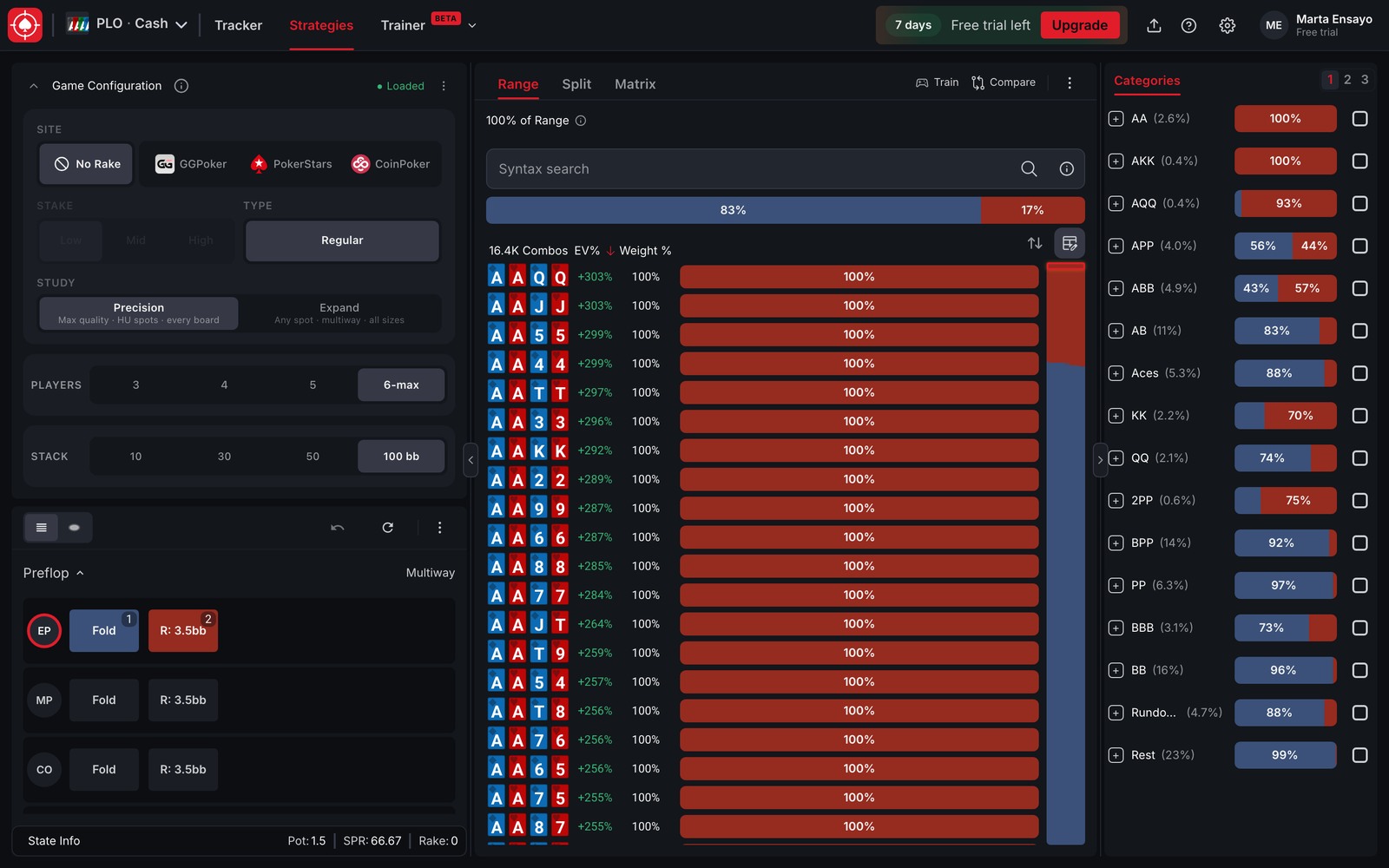
Task: Open range panel three-dot menu
Action: click(x=1070, y=82)
